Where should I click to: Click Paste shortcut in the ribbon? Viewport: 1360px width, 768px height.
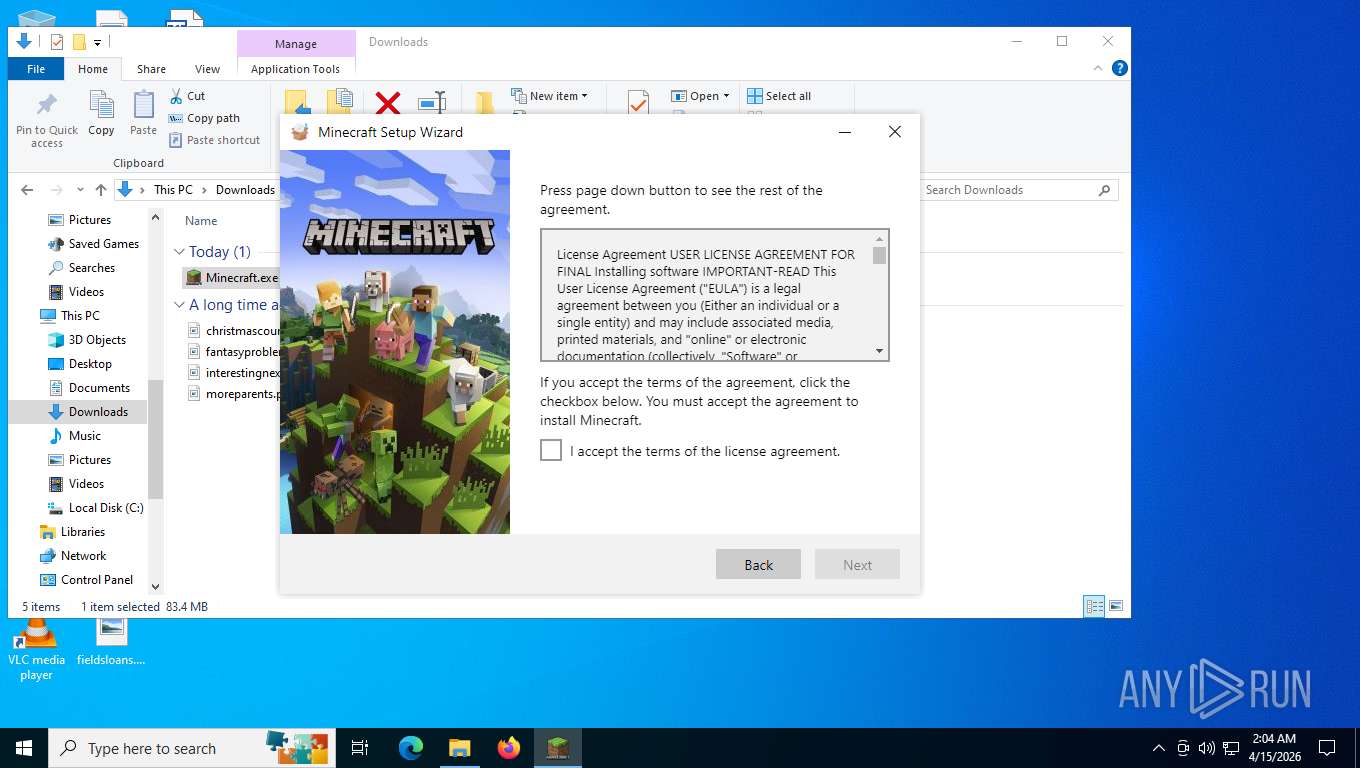[x=214, y=140]
